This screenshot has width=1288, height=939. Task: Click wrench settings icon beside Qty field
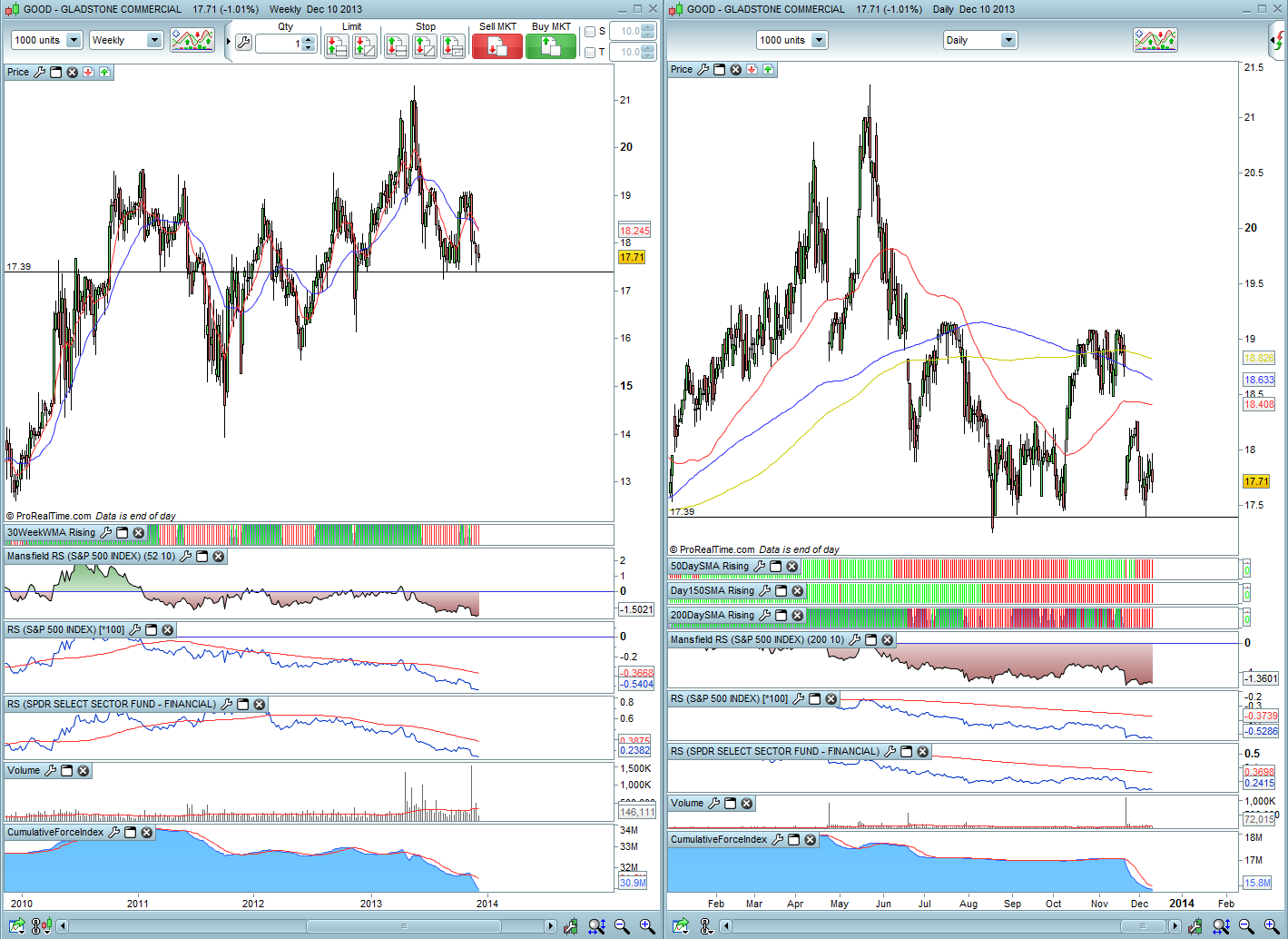coord(243,43)
